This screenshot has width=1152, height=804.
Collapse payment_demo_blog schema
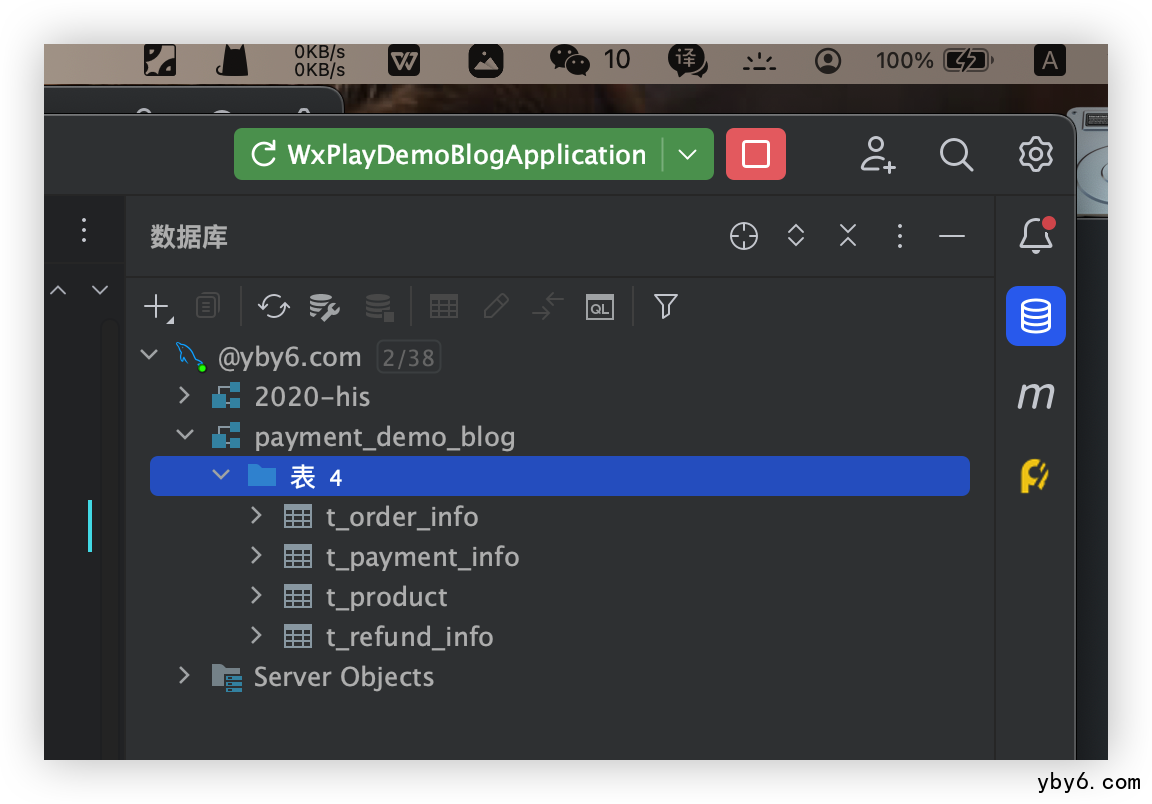click(x=185, y=435)
